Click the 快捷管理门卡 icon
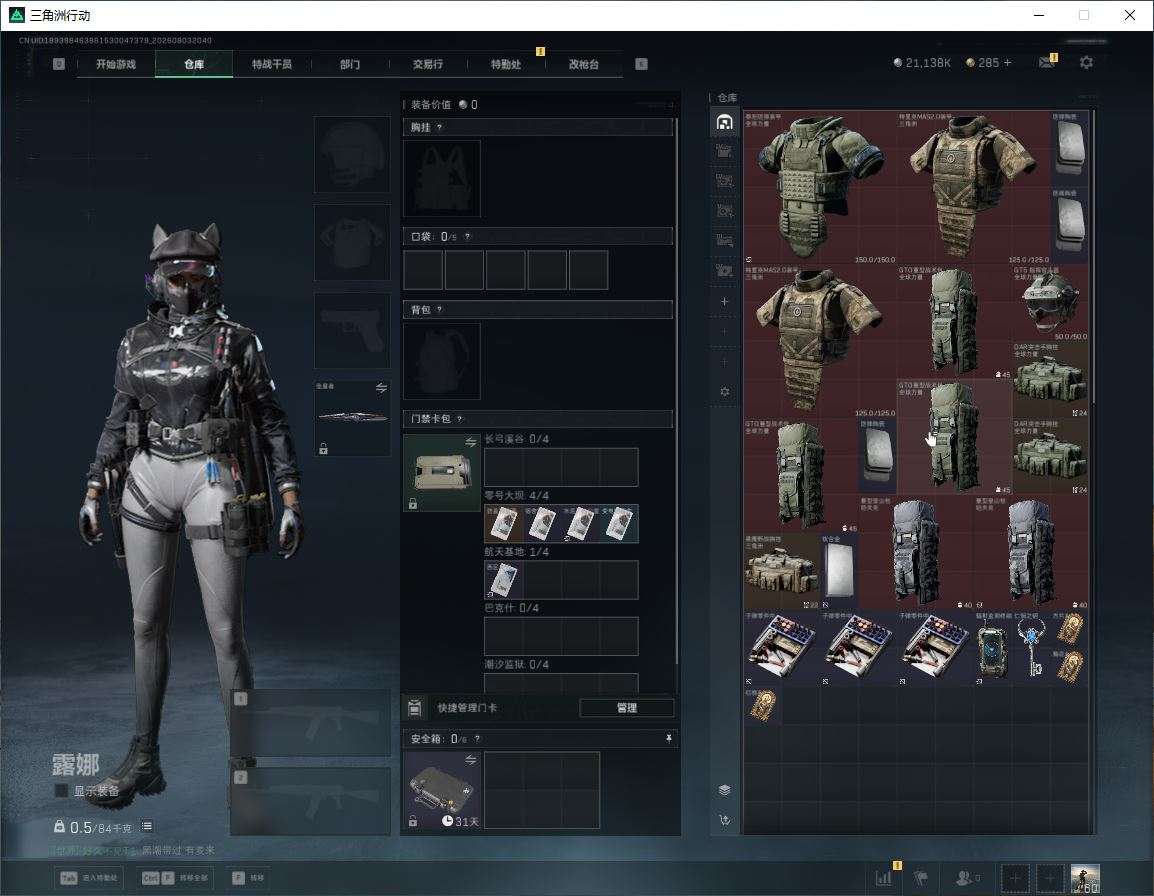 point(414,708)
